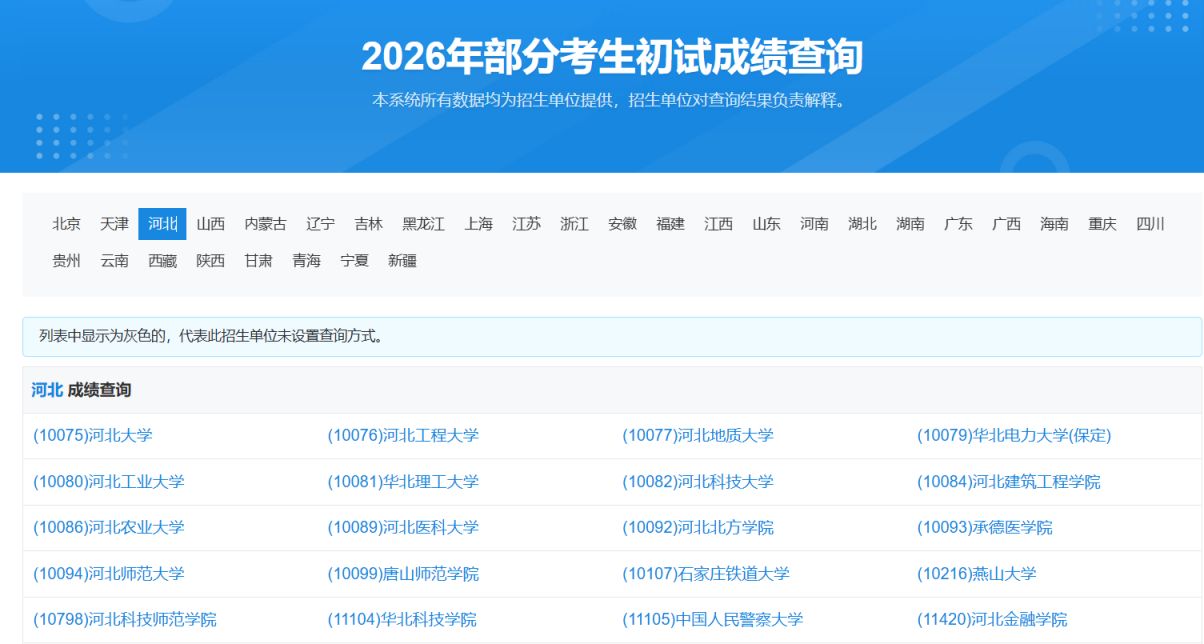Viewport: 1204px width, 644px height.
Task: Open the 广东 province tab
Action: [959, 224]
